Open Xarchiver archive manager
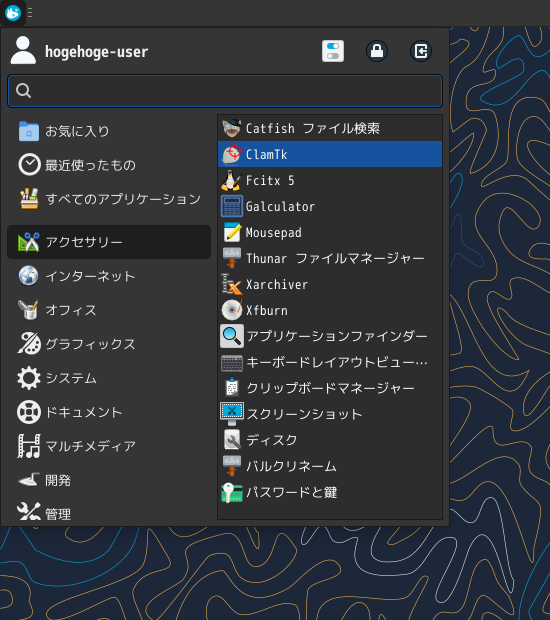550x620 pixels. (330, 284)
